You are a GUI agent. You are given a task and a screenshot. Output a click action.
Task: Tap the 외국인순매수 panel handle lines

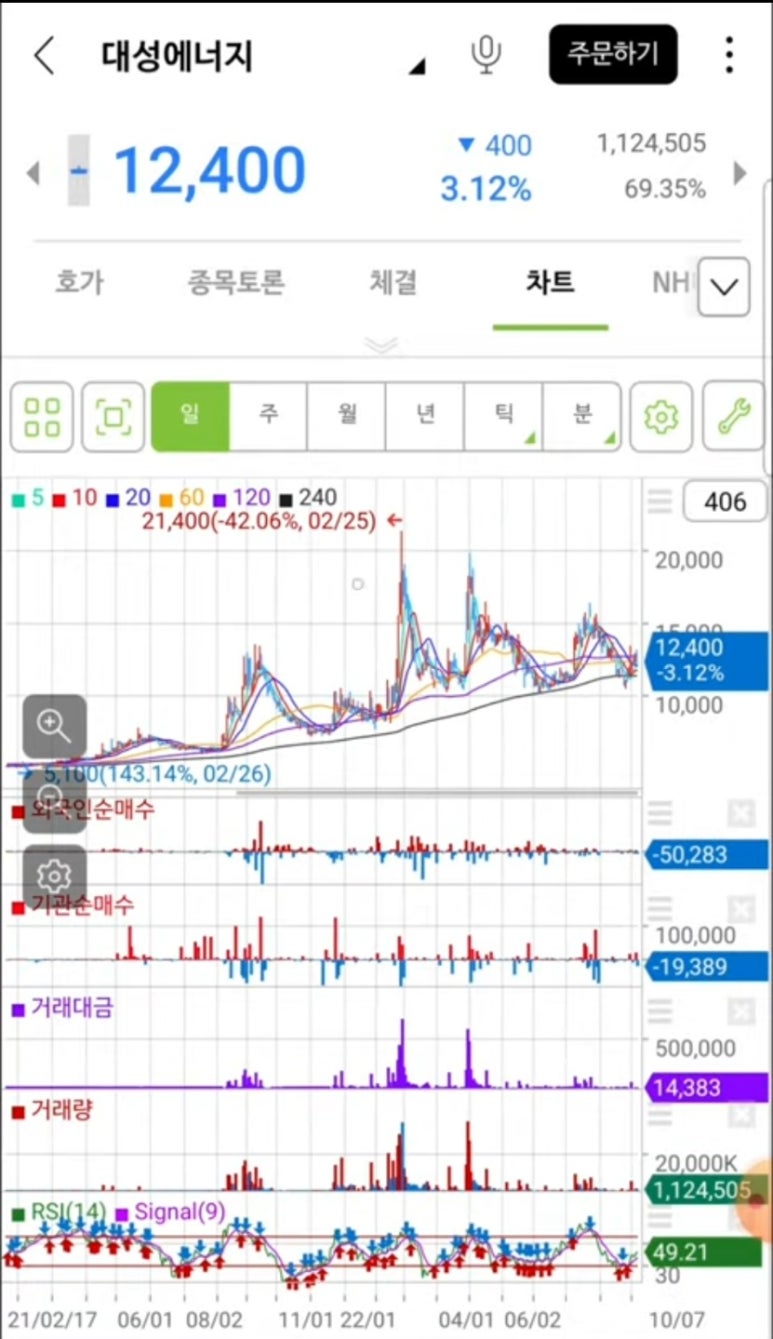pos(661,813)
